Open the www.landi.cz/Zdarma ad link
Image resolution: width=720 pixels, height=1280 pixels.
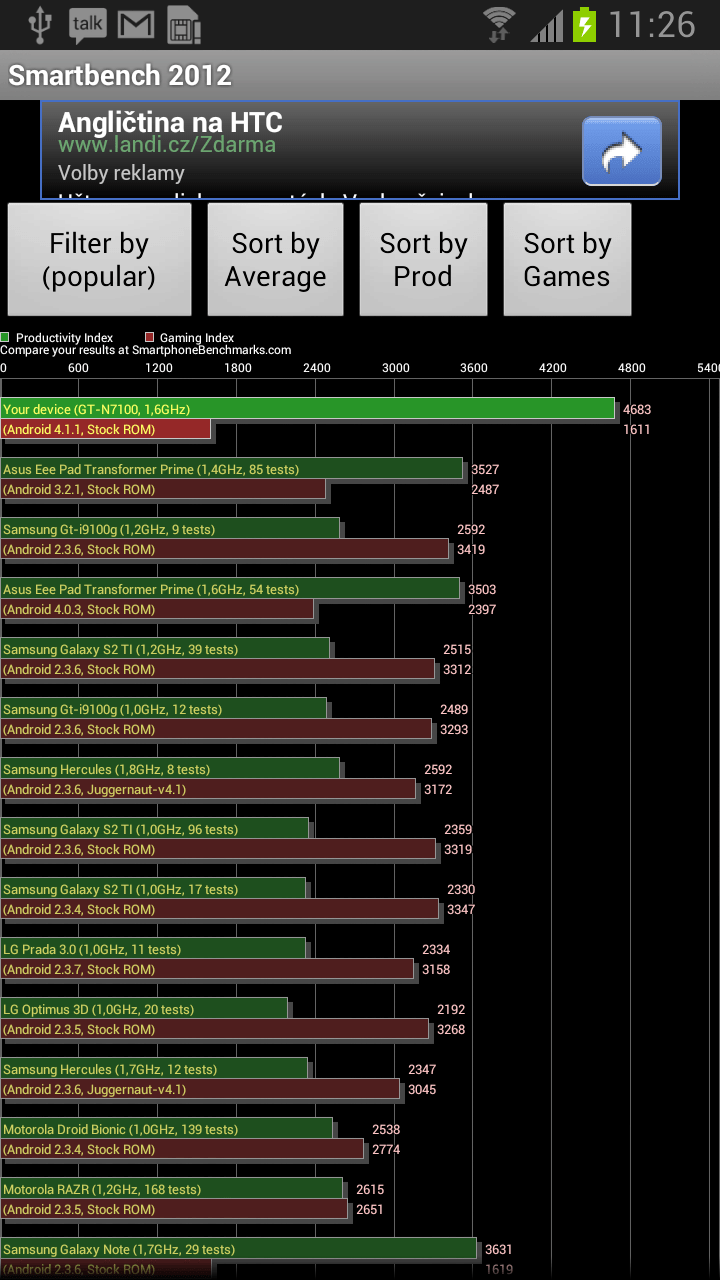167,145
